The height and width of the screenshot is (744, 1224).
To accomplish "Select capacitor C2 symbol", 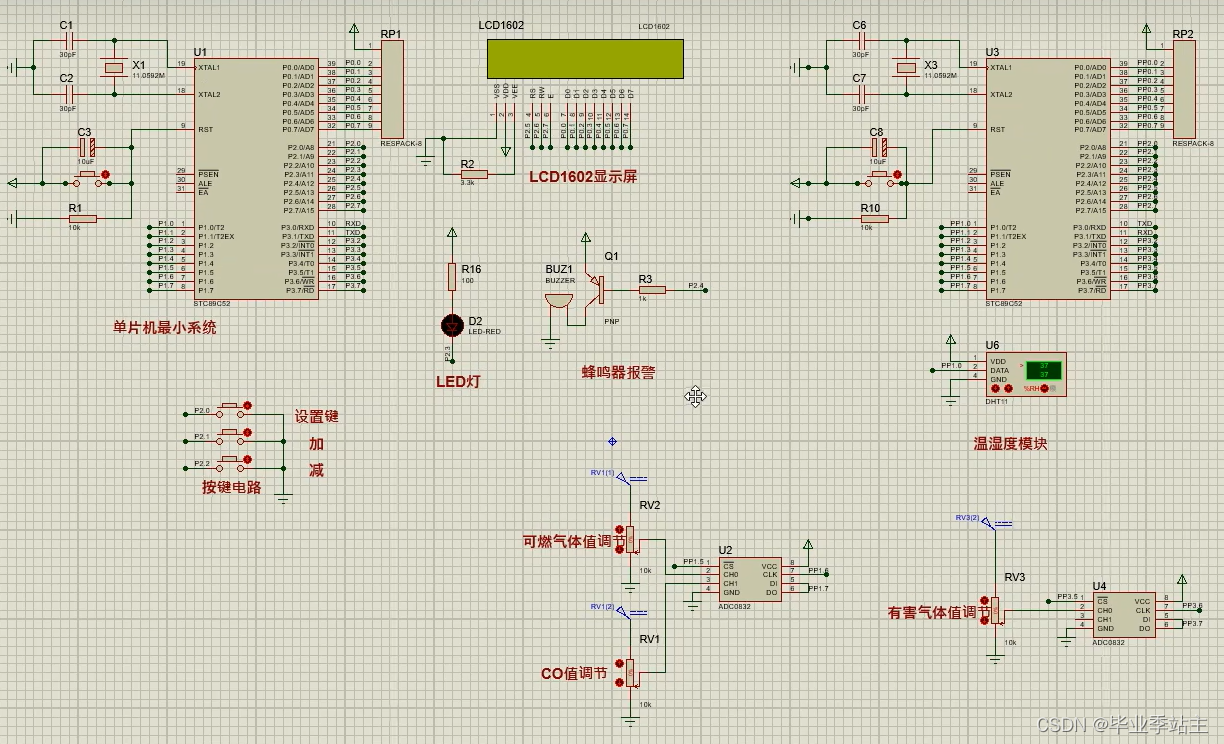I will point(68,94).
